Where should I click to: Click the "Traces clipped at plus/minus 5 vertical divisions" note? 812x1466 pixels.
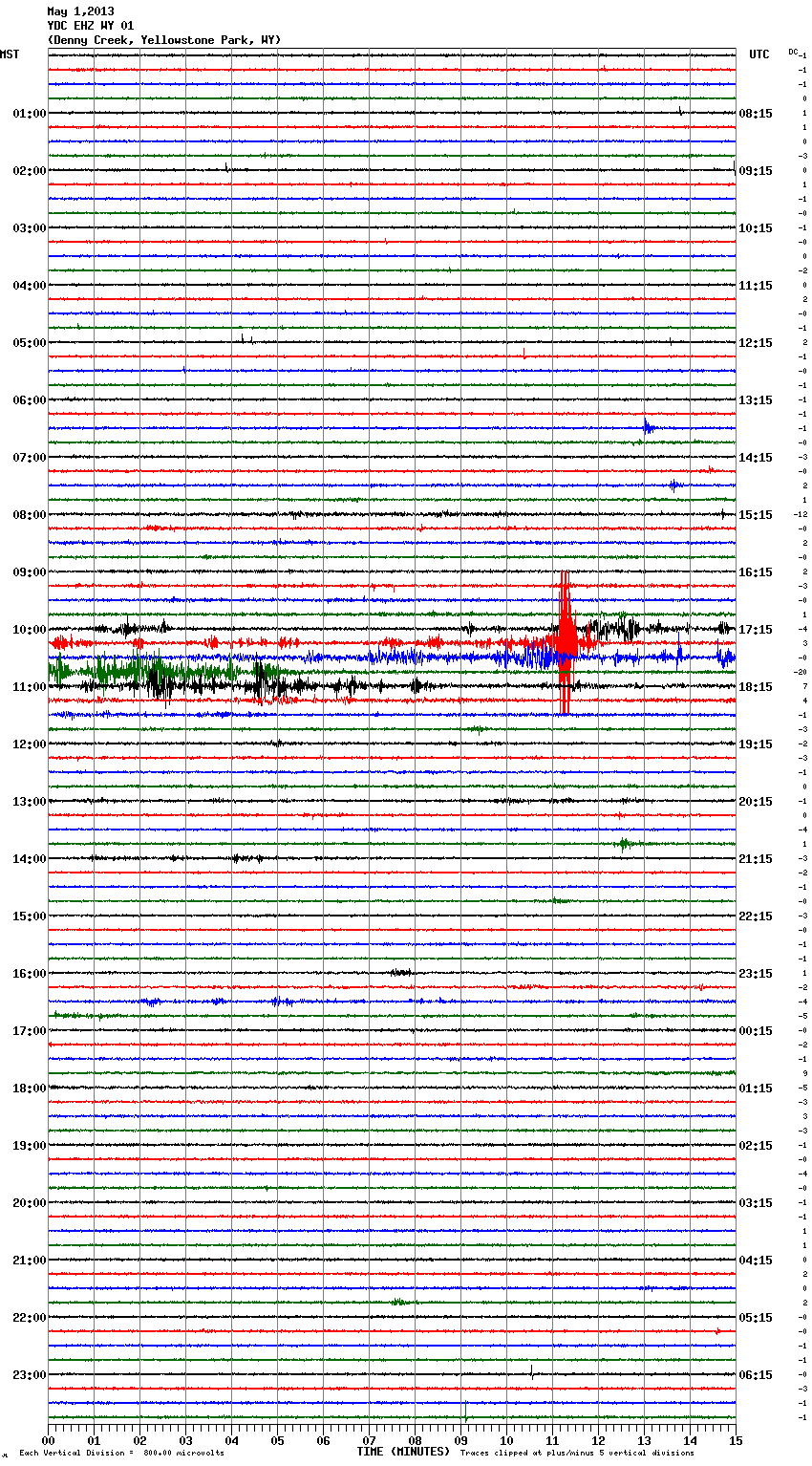click(577, 1454)
